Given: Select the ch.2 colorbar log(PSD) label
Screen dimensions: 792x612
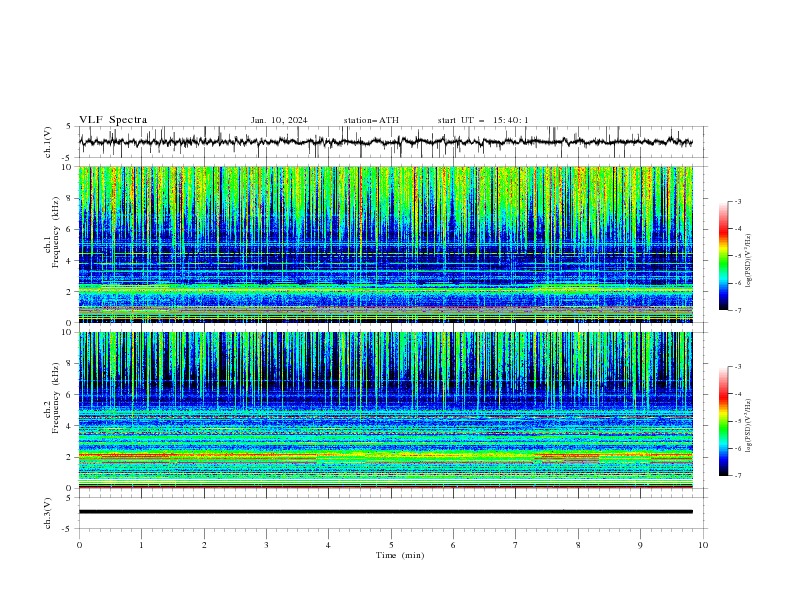Looking at the screenshot, I should 749,426.
